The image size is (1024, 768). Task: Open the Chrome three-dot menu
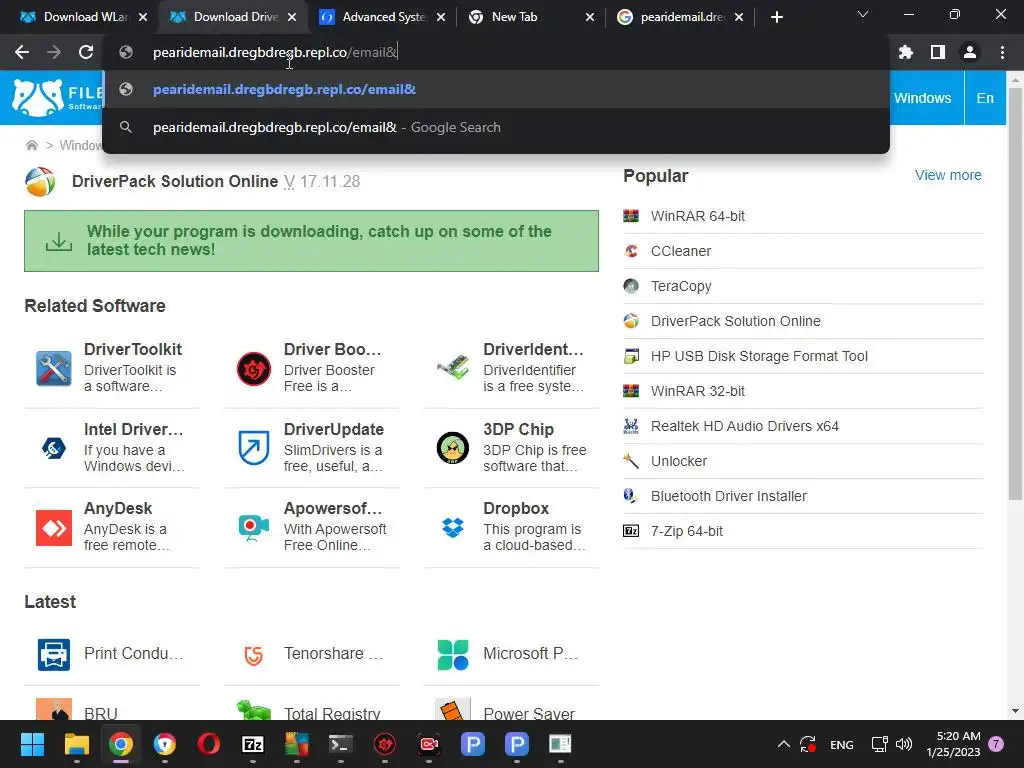1002,52
